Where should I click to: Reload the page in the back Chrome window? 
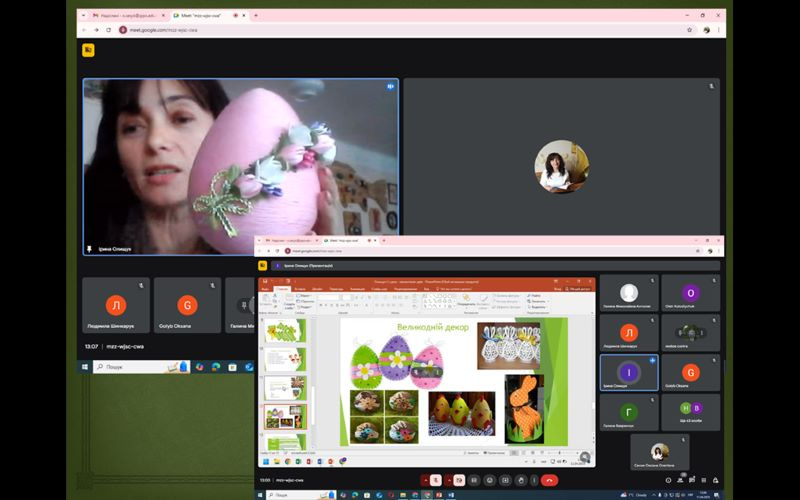coord(109,30)
